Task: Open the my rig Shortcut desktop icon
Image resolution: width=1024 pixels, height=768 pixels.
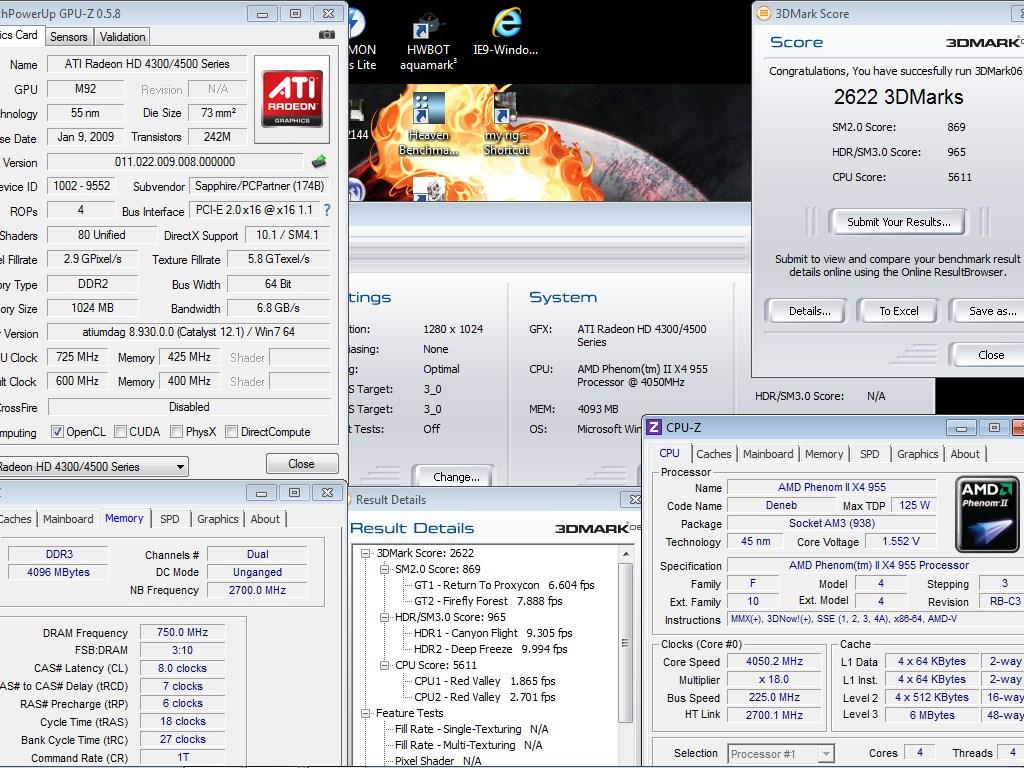Action: point(505,124)
